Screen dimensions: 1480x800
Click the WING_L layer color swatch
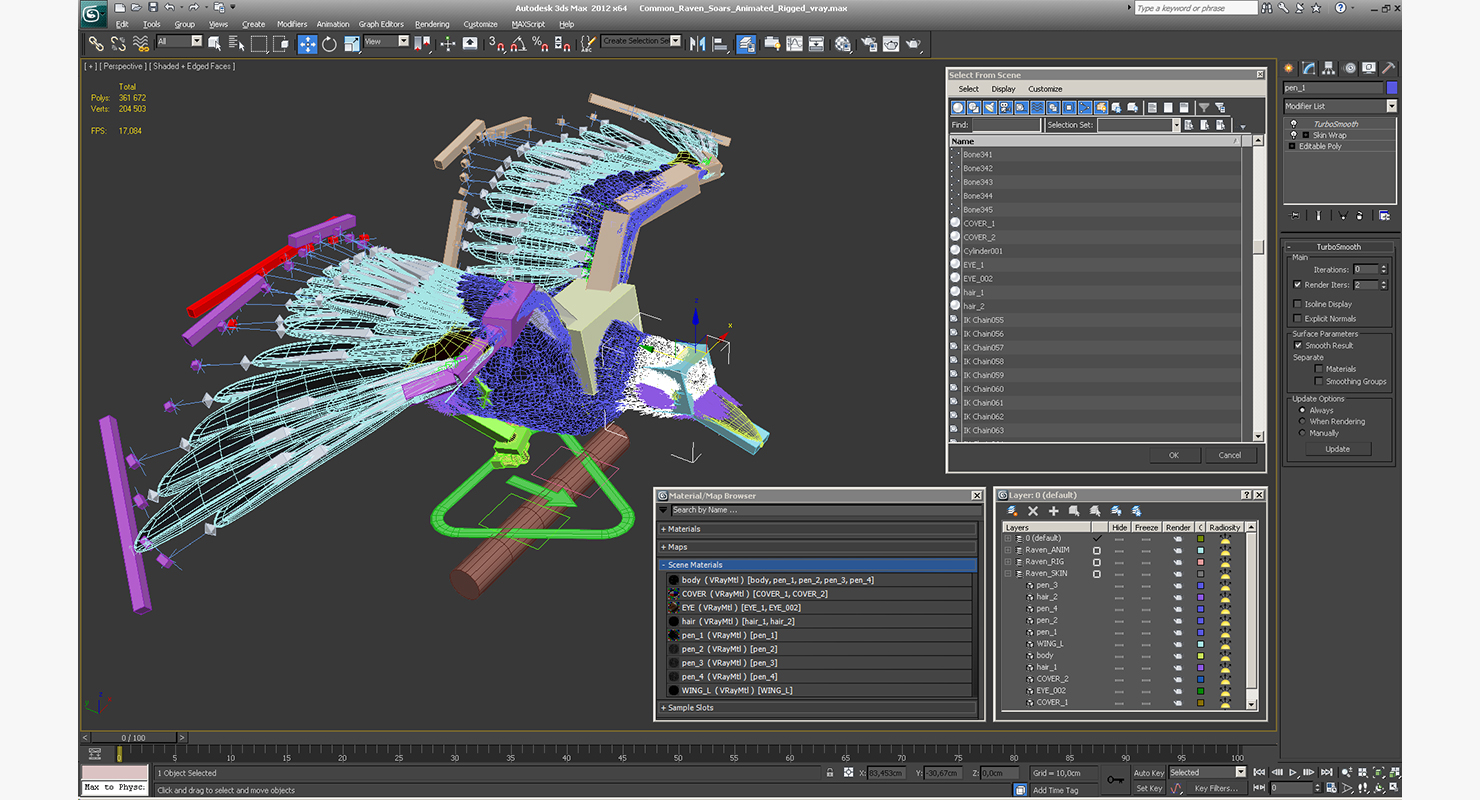[x=1200, y=644]
